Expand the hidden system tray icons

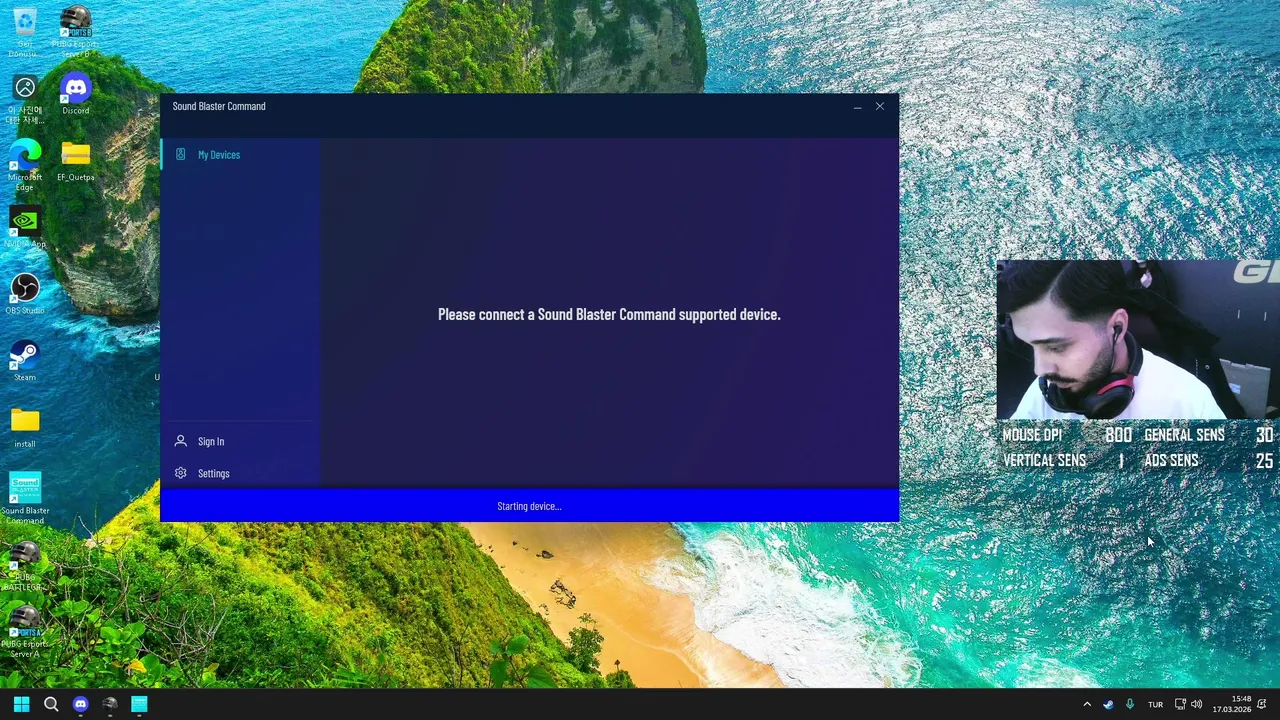pyautogui.click(x=1087, y=704)
